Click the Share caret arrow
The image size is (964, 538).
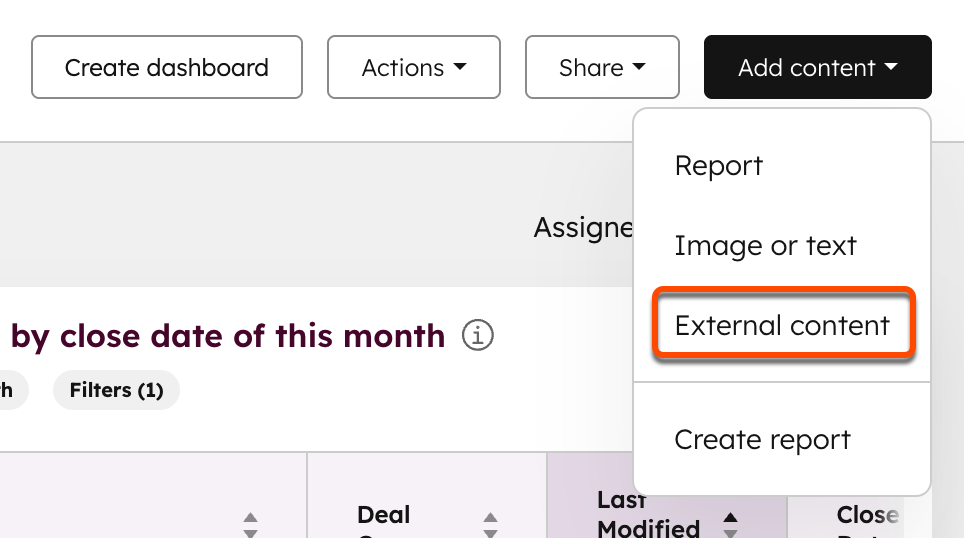click(x=639, y=66)
